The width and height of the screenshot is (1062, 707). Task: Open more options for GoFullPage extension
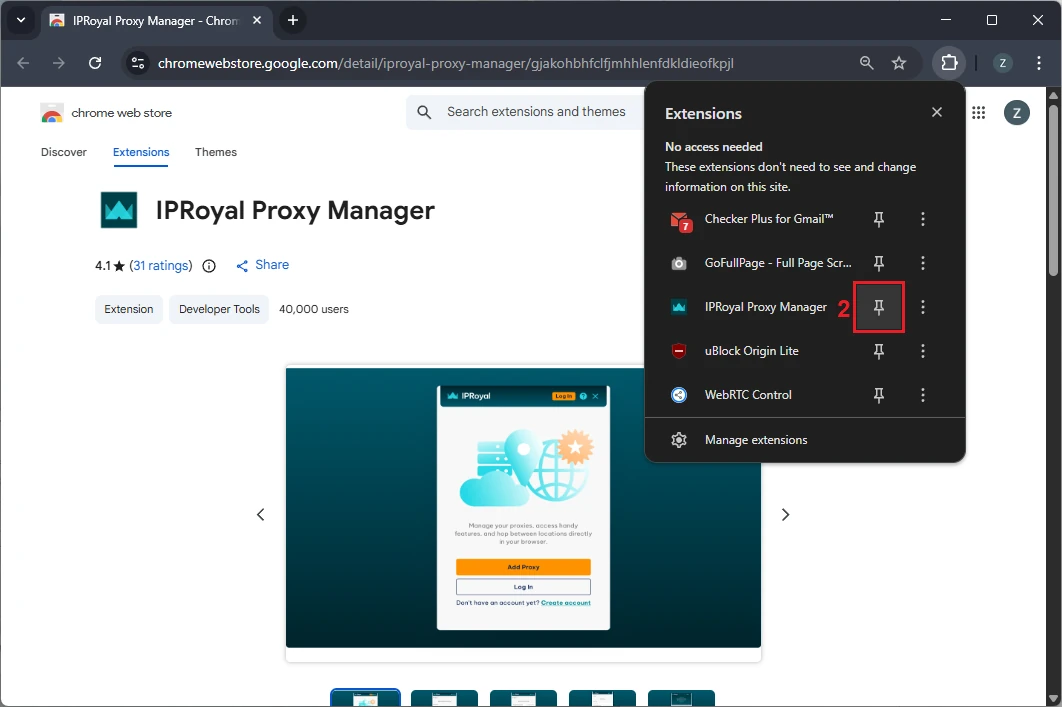coord(923,263)
